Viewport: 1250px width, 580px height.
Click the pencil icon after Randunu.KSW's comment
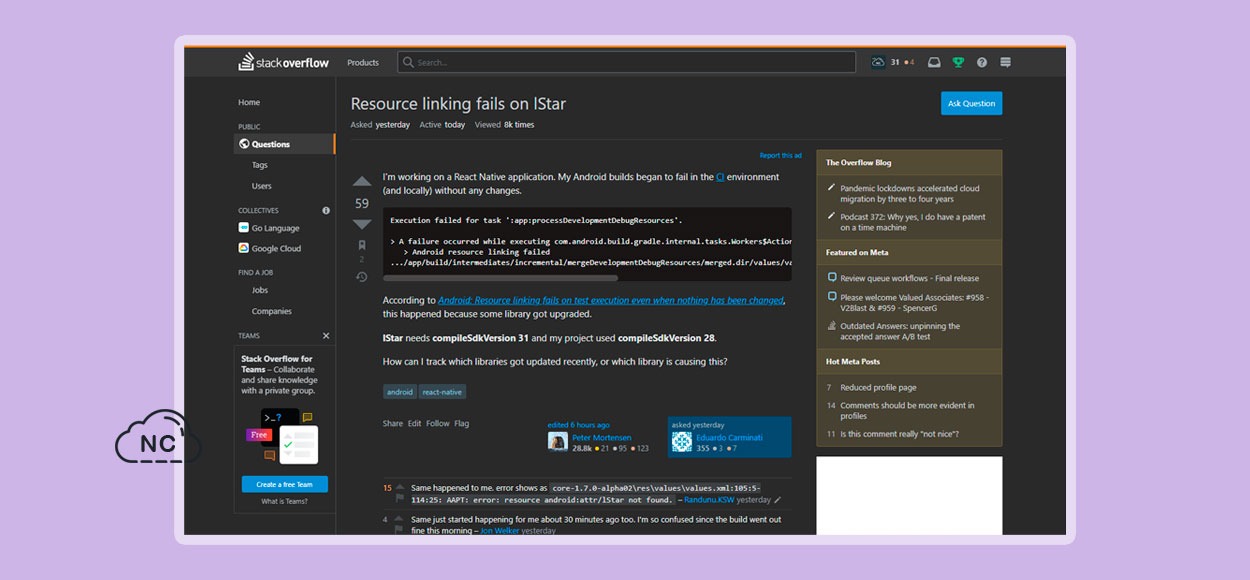[x=778, y=500]
